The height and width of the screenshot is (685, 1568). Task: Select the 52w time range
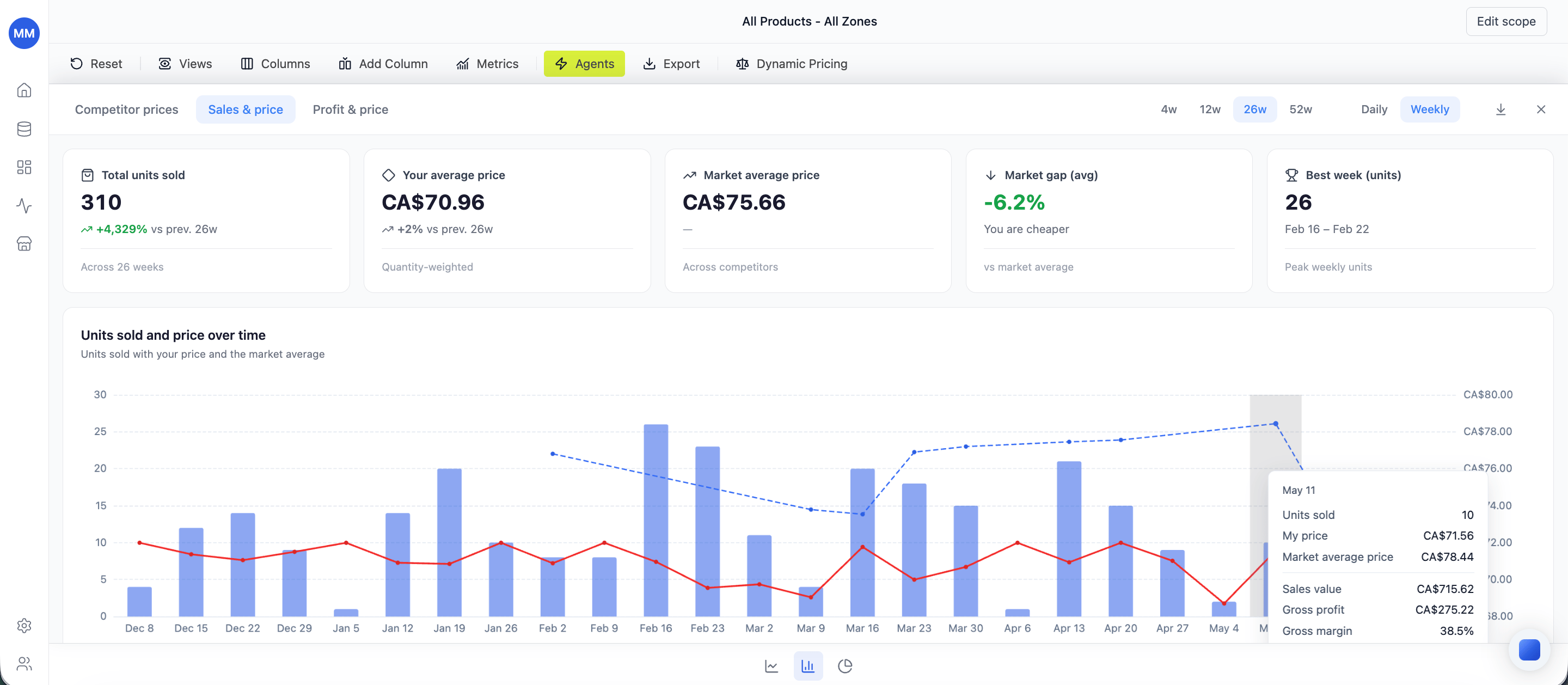click(x=1300, y=109)
